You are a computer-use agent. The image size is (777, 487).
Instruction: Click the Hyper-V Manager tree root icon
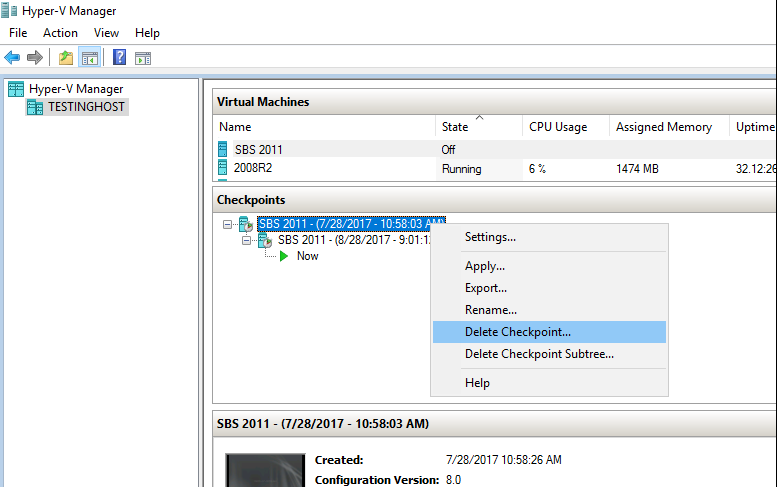tap(16, 89)
